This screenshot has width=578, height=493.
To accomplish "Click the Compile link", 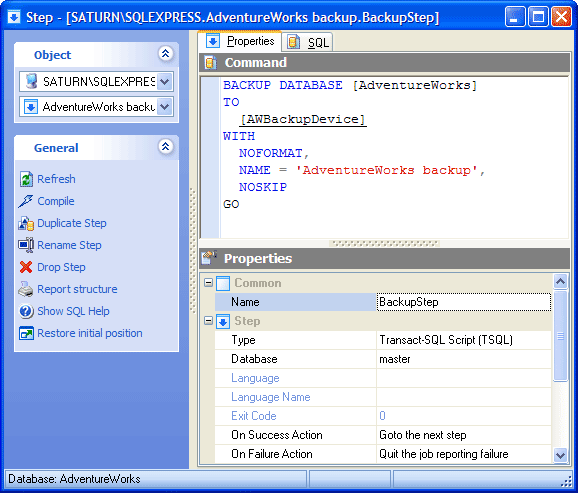I will [56, 201].
